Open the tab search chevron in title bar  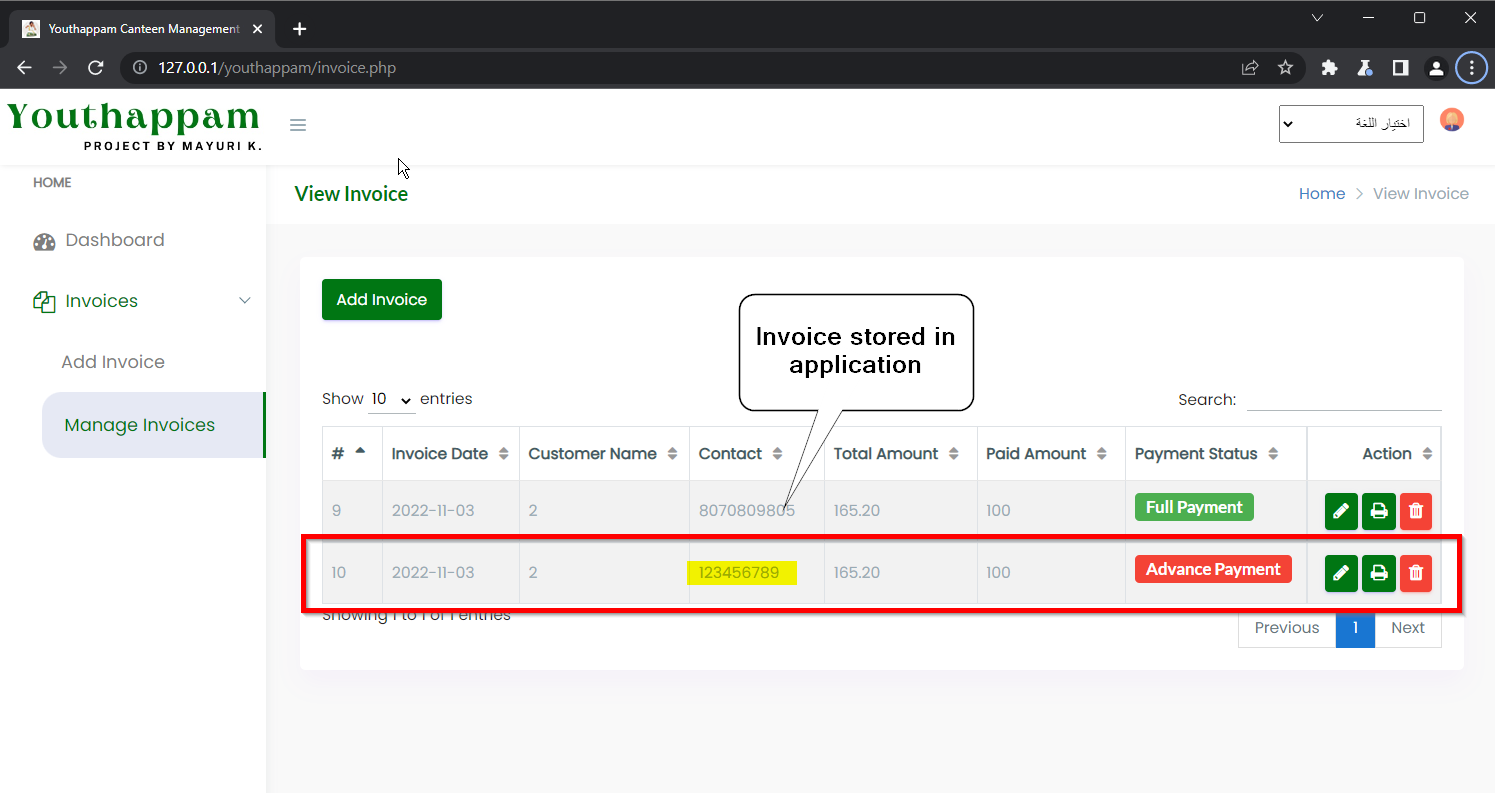[1318, 18]
